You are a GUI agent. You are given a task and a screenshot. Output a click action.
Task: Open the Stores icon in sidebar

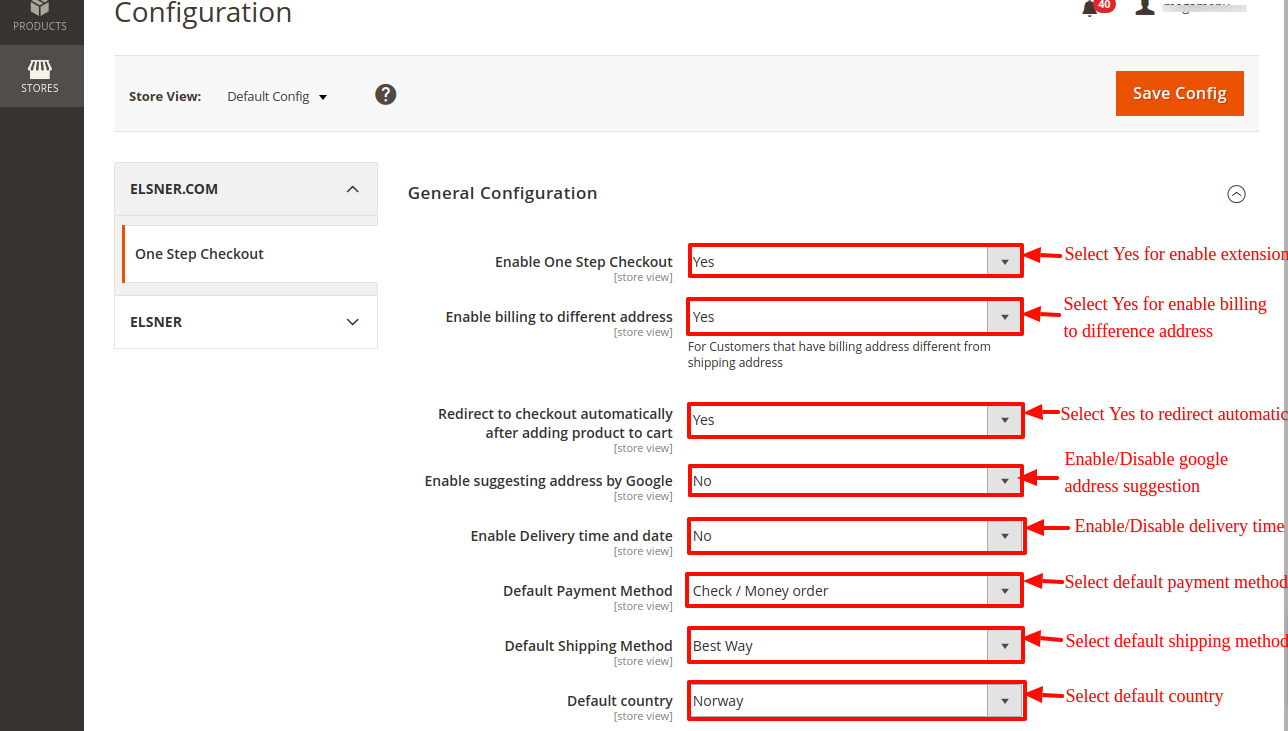pyautogui.click(x=40, y=76)
